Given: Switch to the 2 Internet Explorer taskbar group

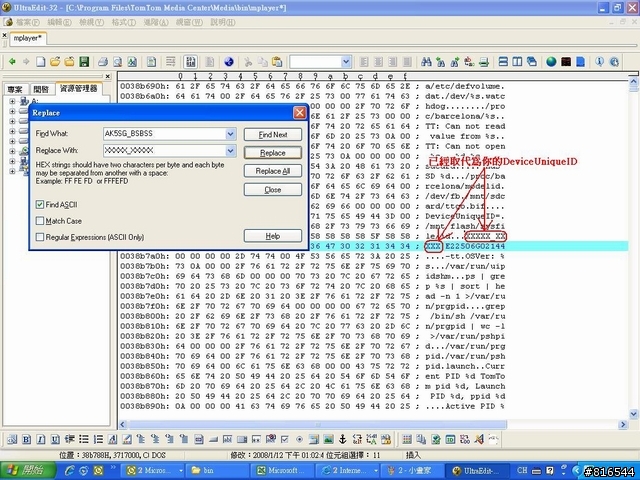Looking at the screenshot, I should coord(350,470).
